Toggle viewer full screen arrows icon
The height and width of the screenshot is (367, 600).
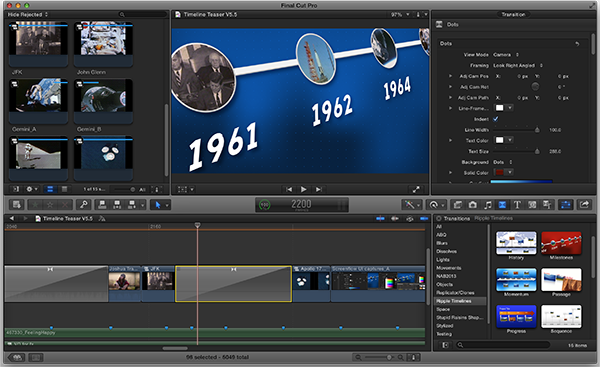[416, 189]
